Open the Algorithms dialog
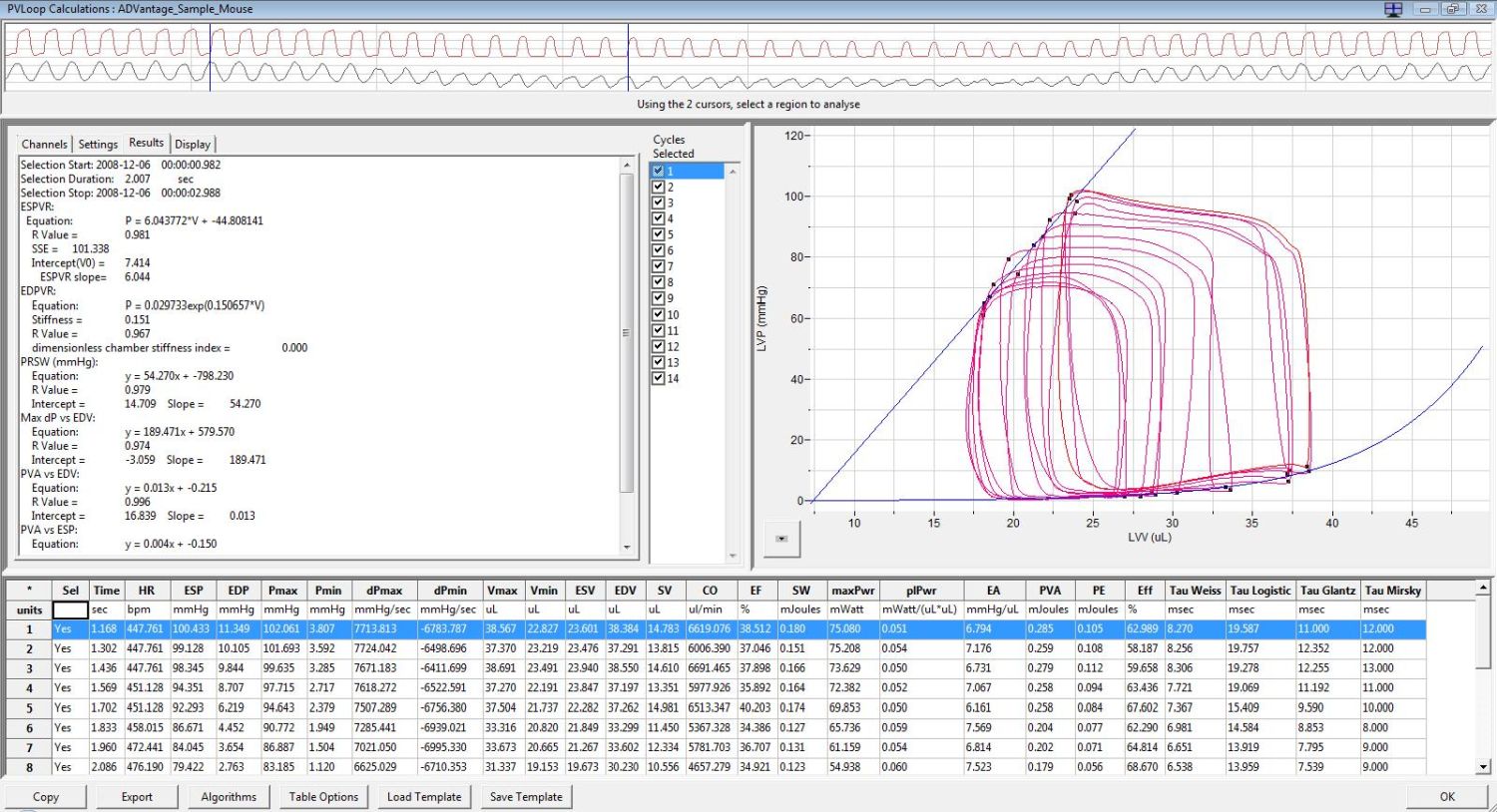 click(229, 797)
